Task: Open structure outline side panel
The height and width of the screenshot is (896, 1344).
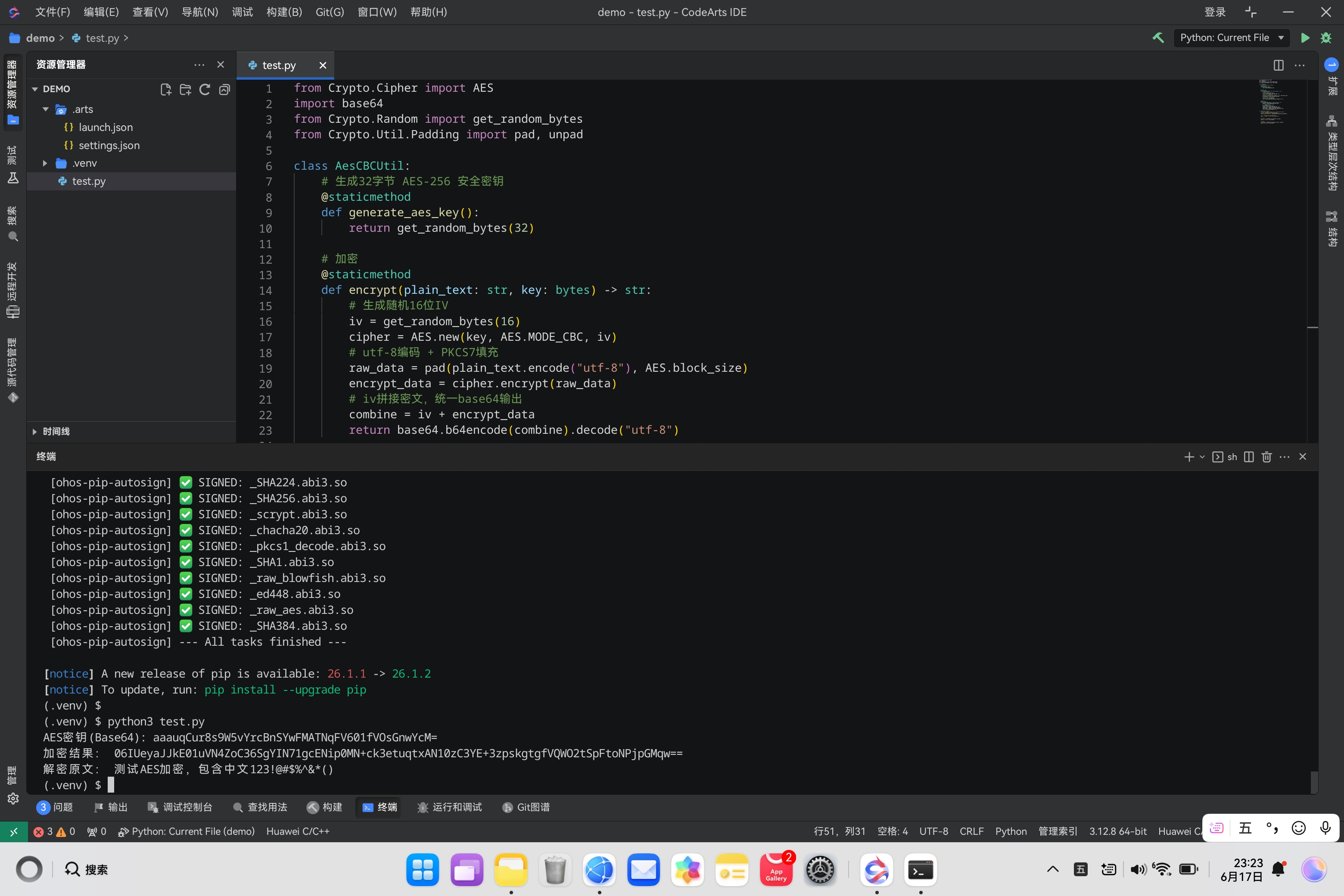Action: (1332, 228)
